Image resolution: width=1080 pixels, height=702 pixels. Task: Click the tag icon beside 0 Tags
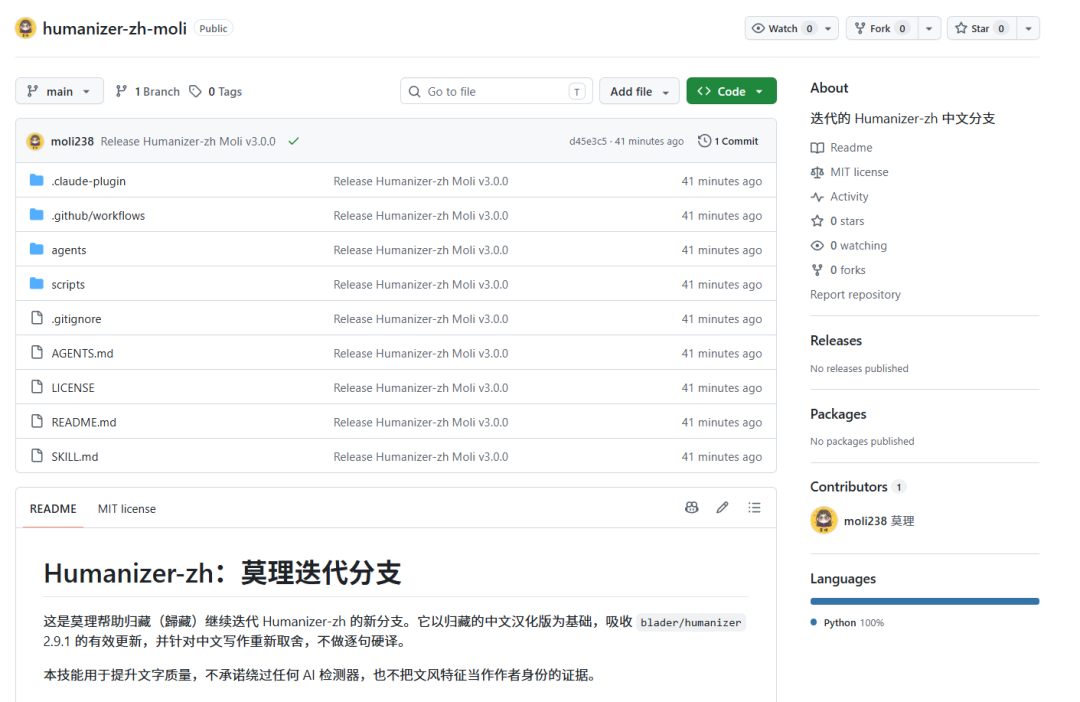196,91
